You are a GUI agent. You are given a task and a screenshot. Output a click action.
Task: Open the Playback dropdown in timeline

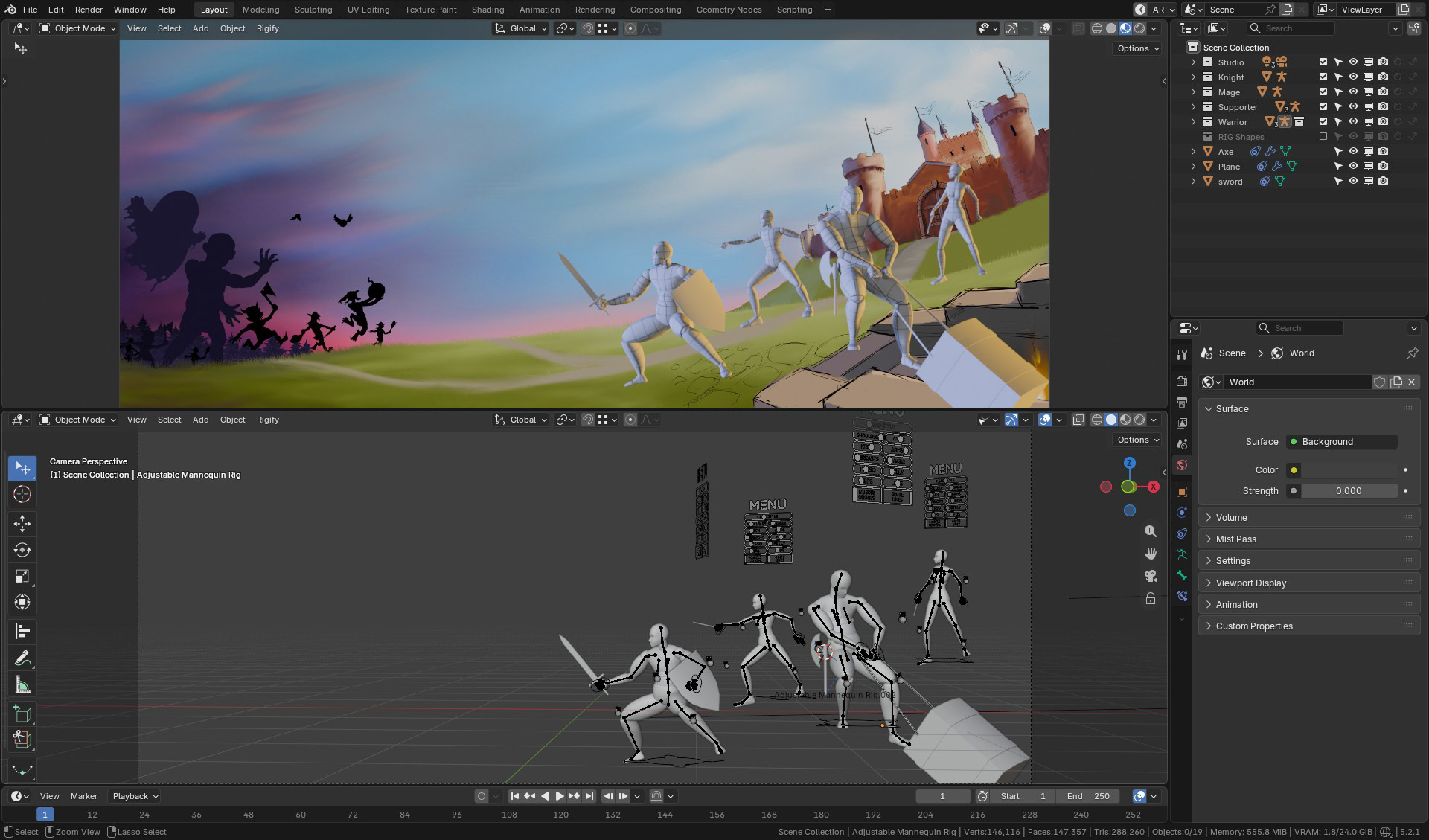(135, 796)
